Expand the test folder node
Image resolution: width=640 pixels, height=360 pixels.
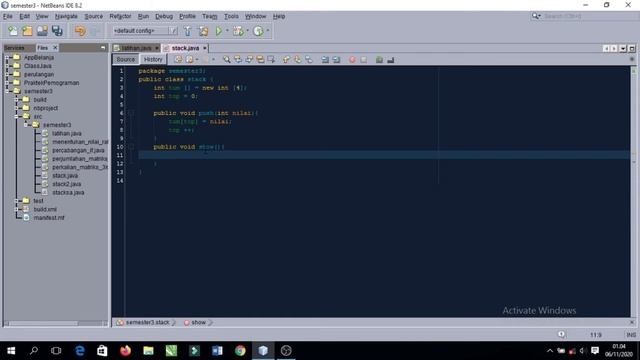click(17, 201)
